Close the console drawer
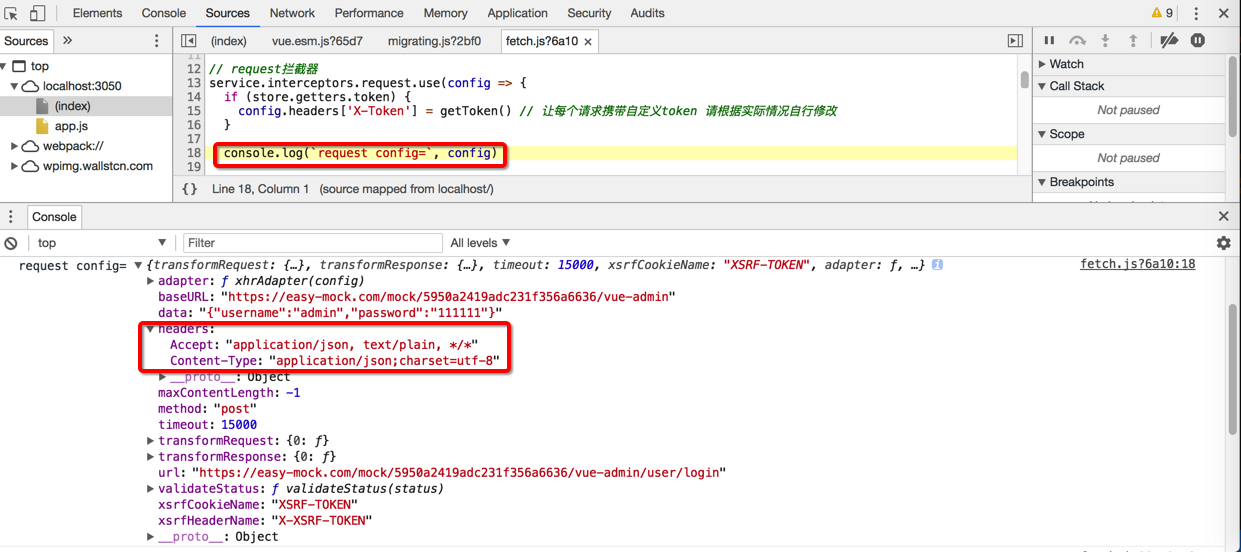The image size is (1241, 553). pyautogui.click(x=1223, y=216)
